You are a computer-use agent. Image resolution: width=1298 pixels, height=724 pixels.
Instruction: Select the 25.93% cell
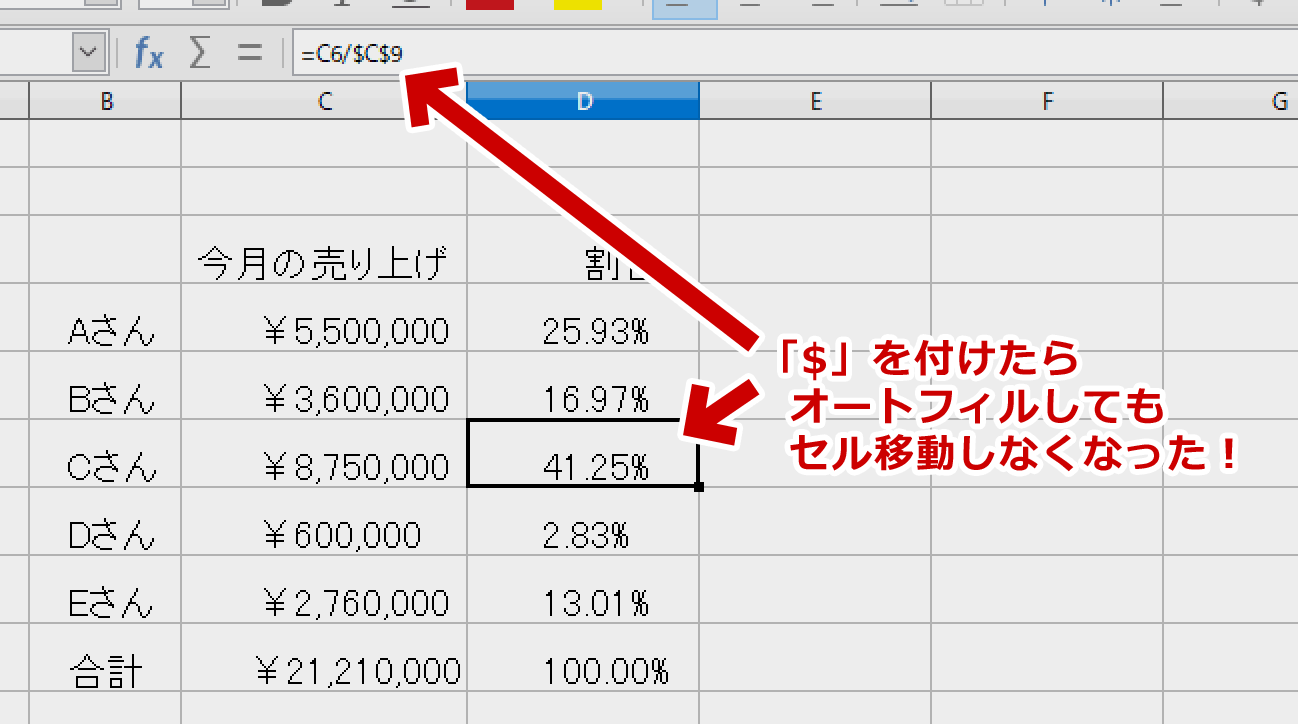pos(583,318)
